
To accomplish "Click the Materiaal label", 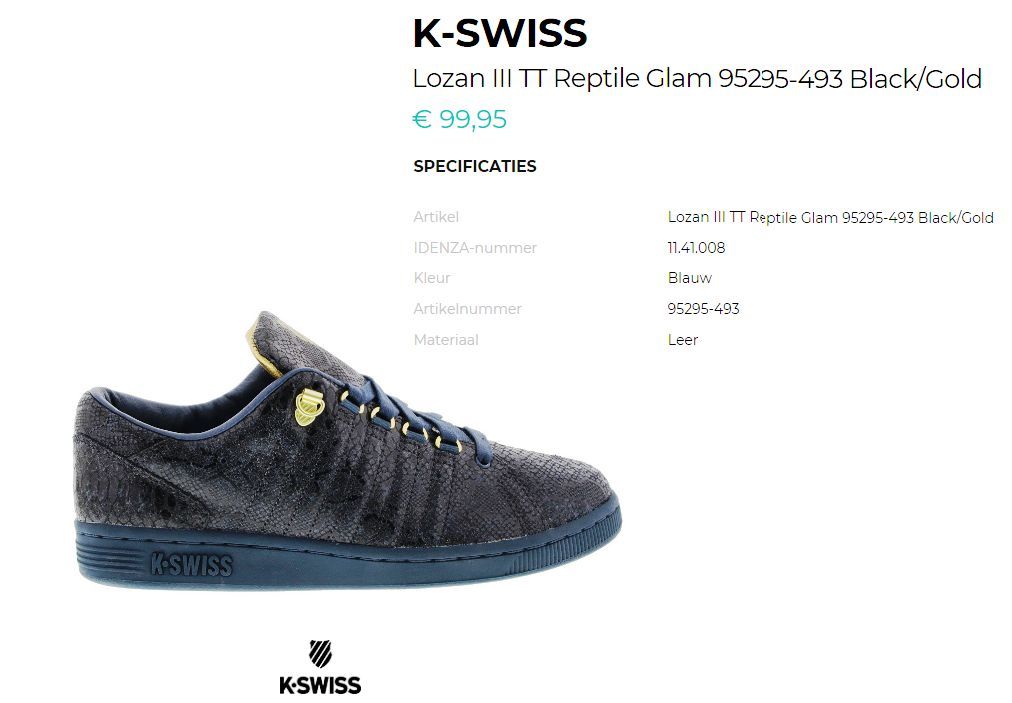I will 446,340.
